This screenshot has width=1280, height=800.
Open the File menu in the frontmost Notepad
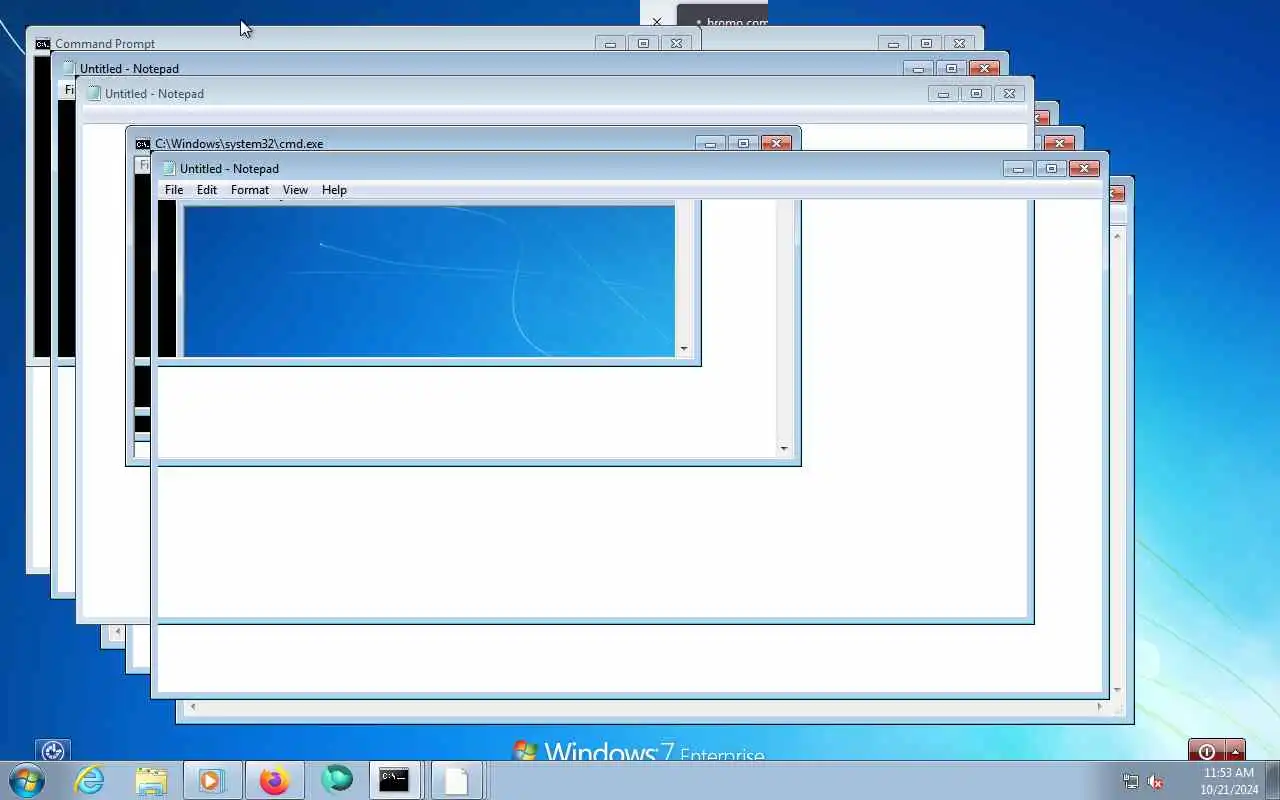coord(174,190)
